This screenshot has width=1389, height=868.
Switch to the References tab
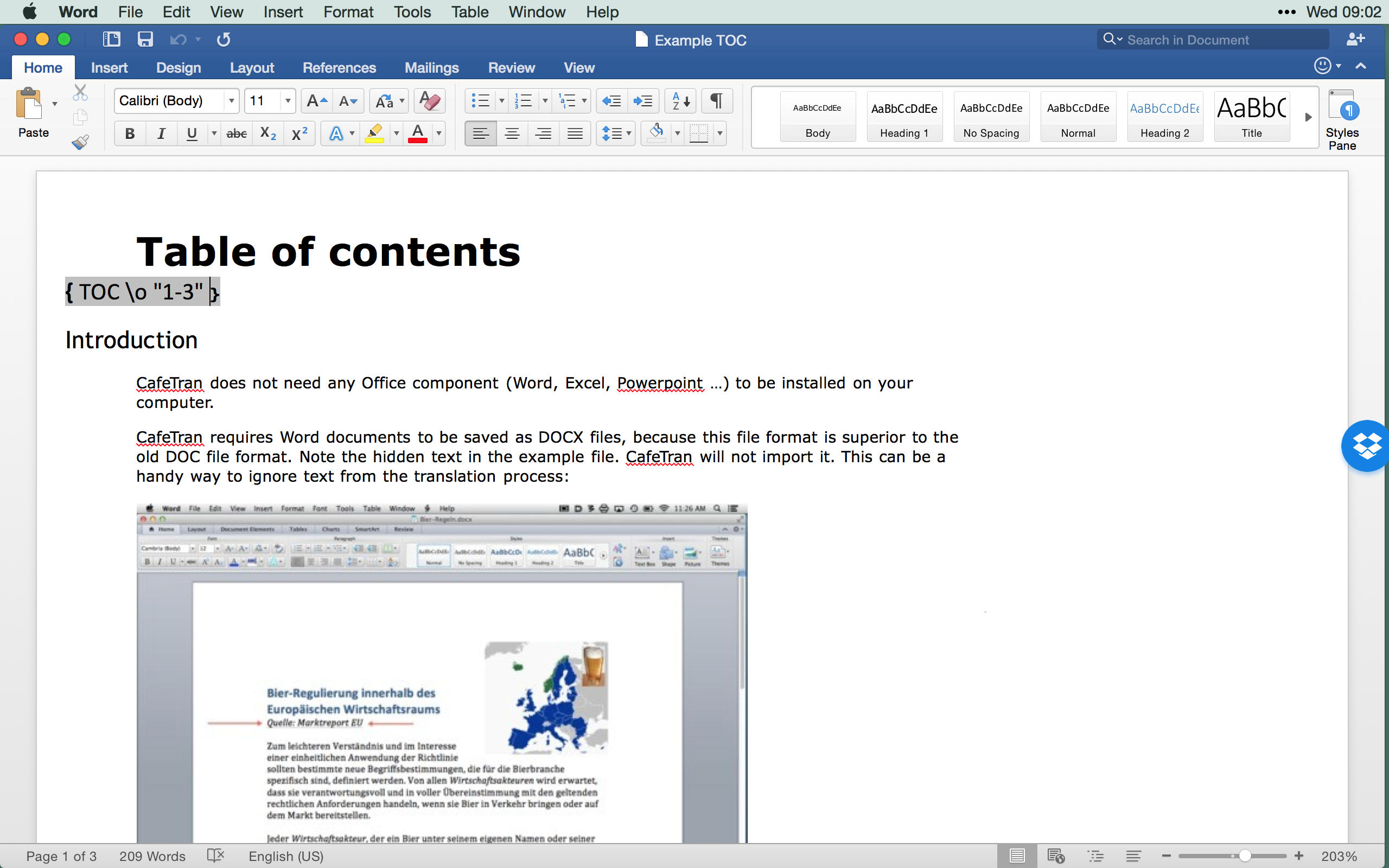coord(339,68)
